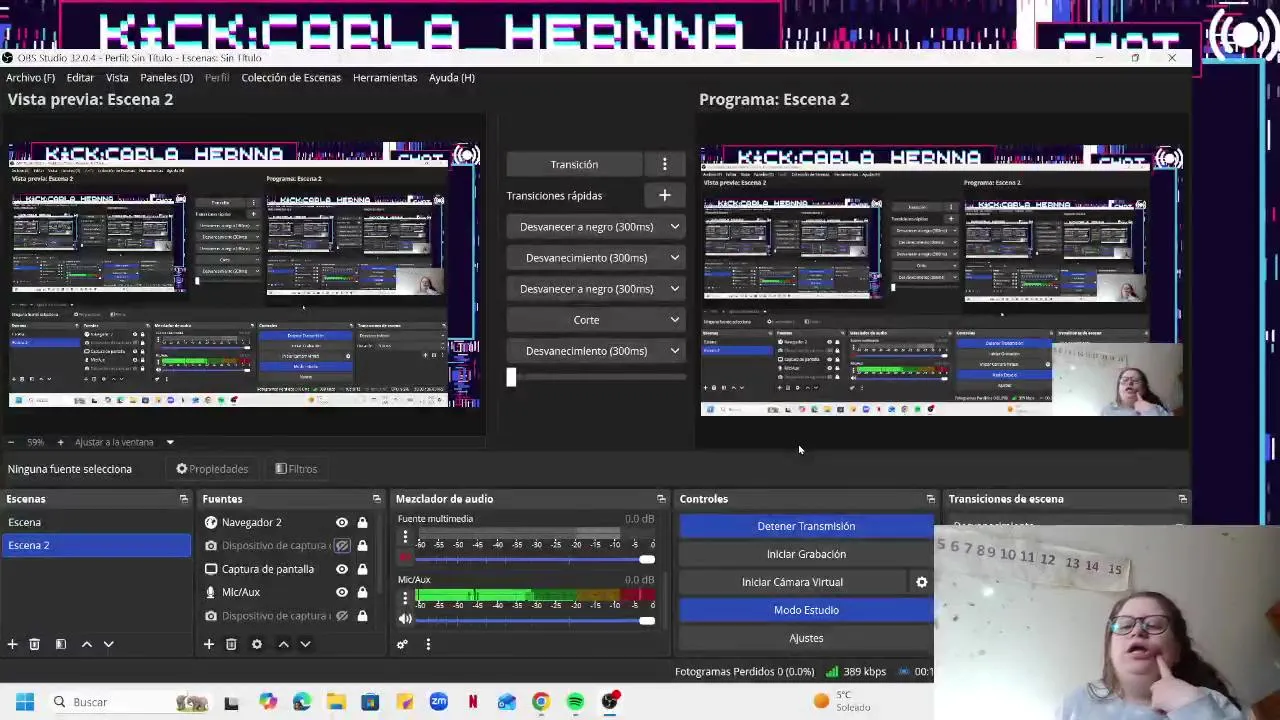Viewport: 1280px width, 720px height.
Task: Click Detener Transmisión button
Action: (806, 526)
